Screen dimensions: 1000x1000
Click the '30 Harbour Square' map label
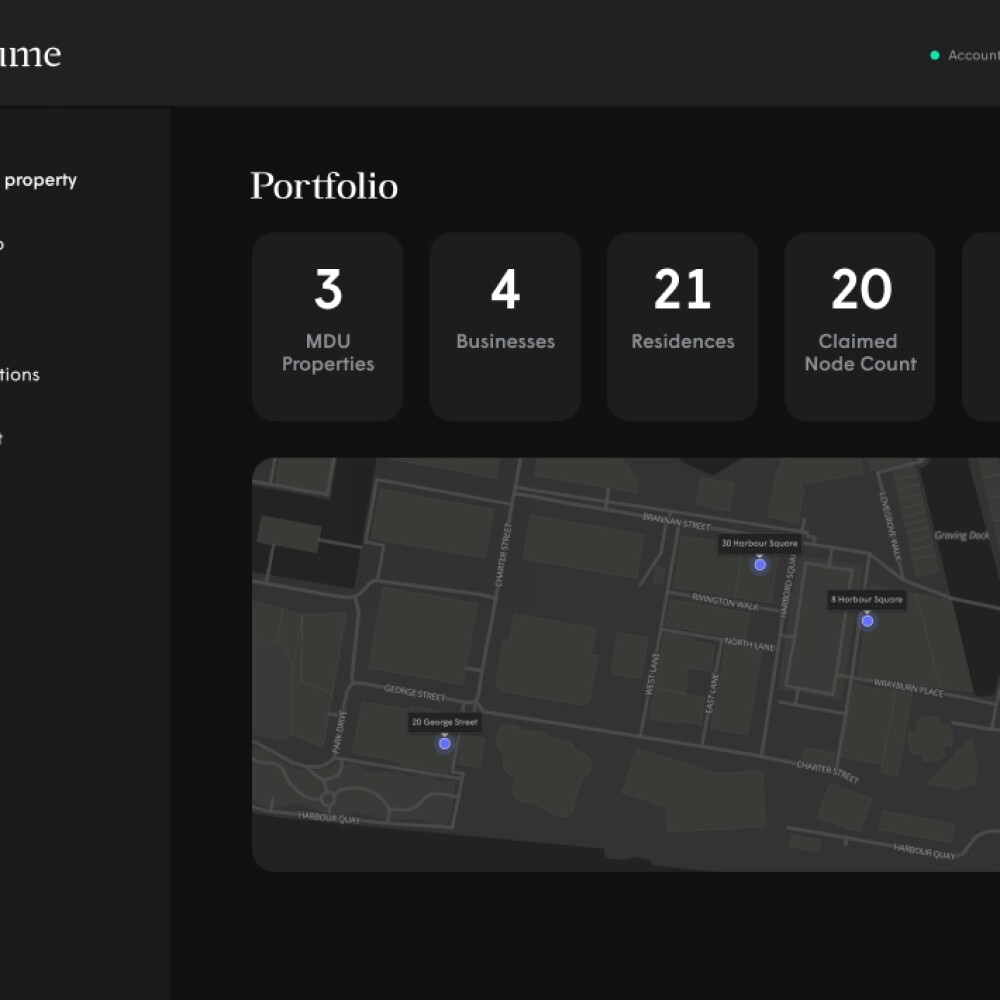pos(760,544)
